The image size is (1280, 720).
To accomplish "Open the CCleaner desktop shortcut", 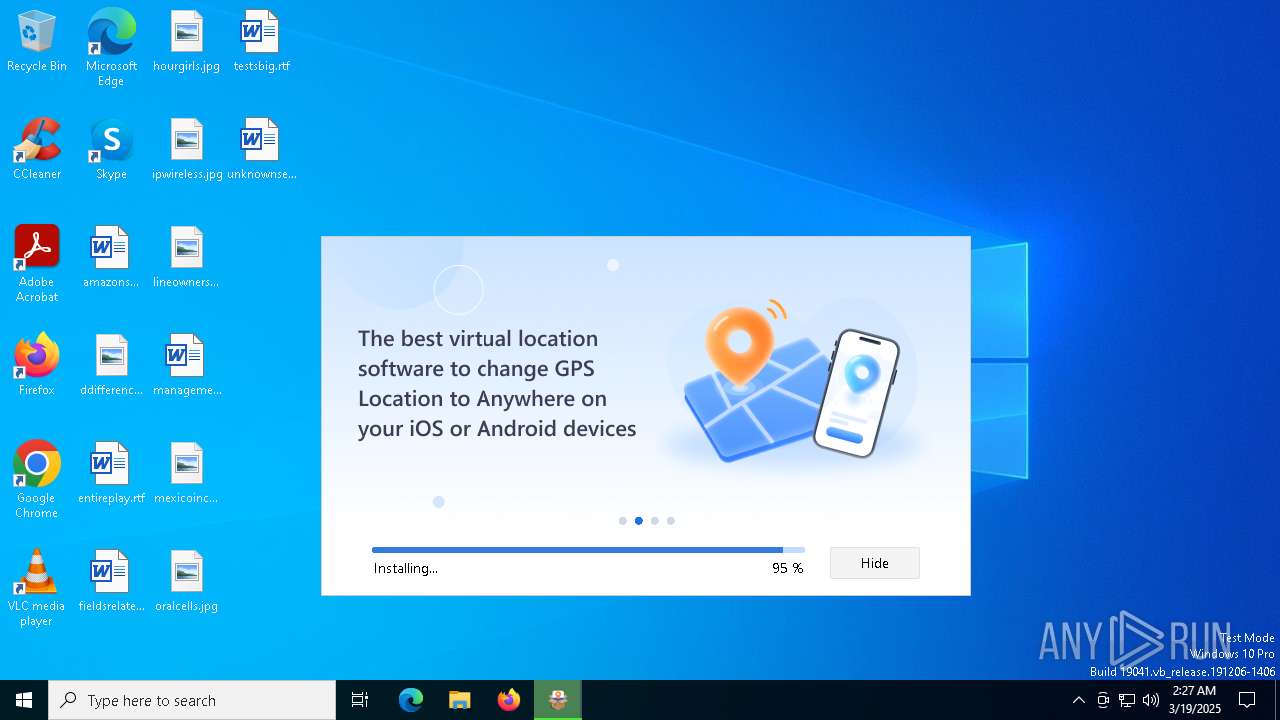I will click(37, 150).
